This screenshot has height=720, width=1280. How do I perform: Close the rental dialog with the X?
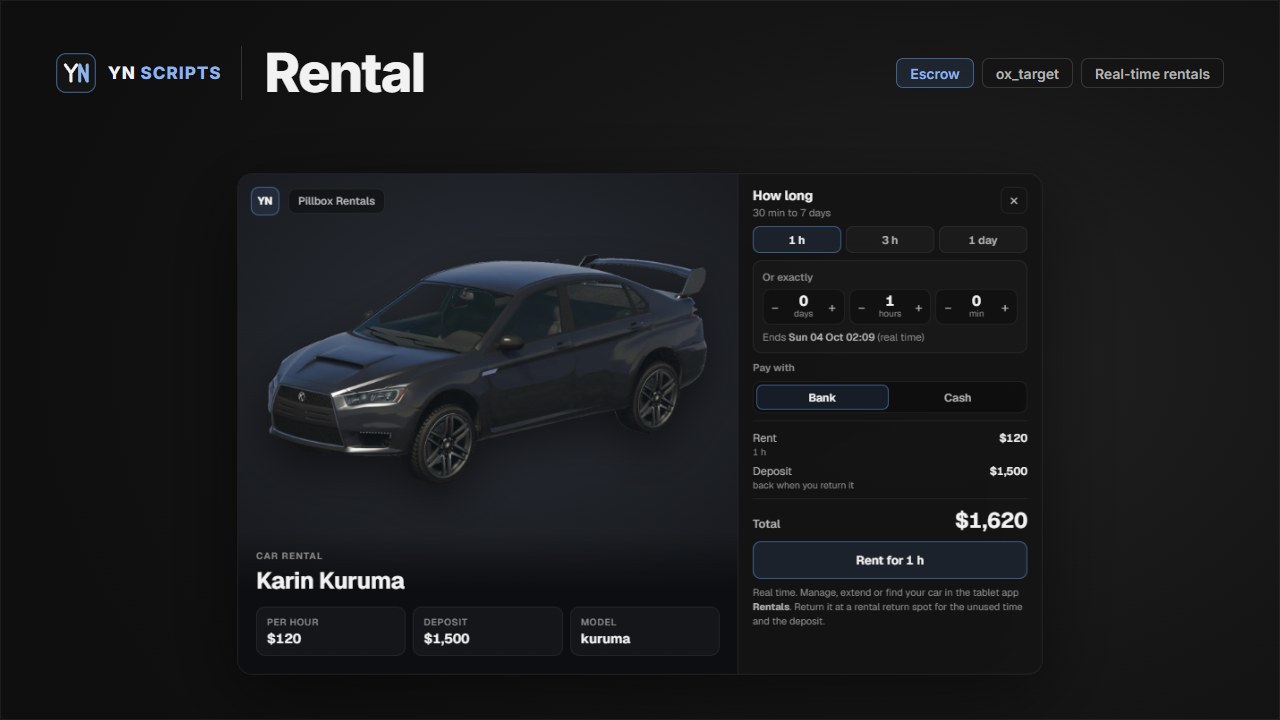[x=1013, y=201]
